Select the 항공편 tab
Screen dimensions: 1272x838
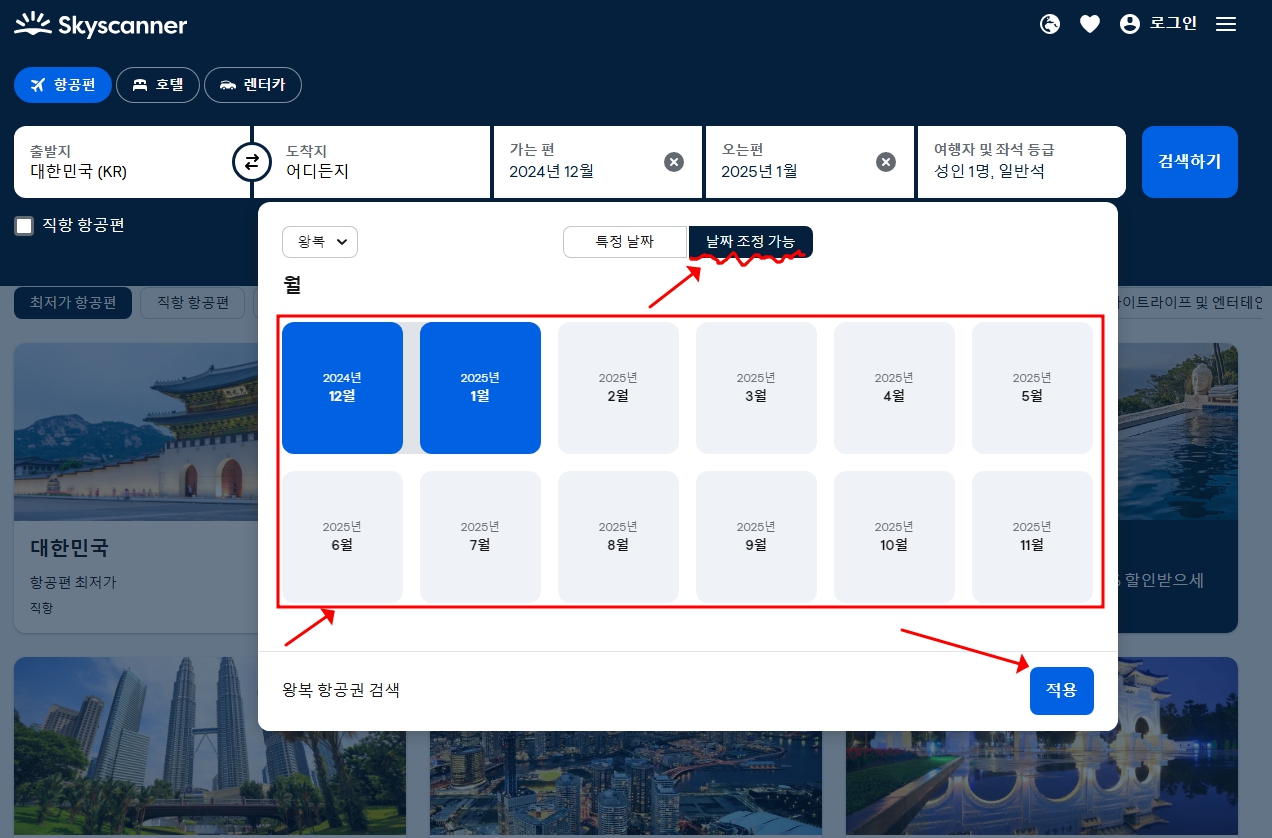(x=63, y=85)
